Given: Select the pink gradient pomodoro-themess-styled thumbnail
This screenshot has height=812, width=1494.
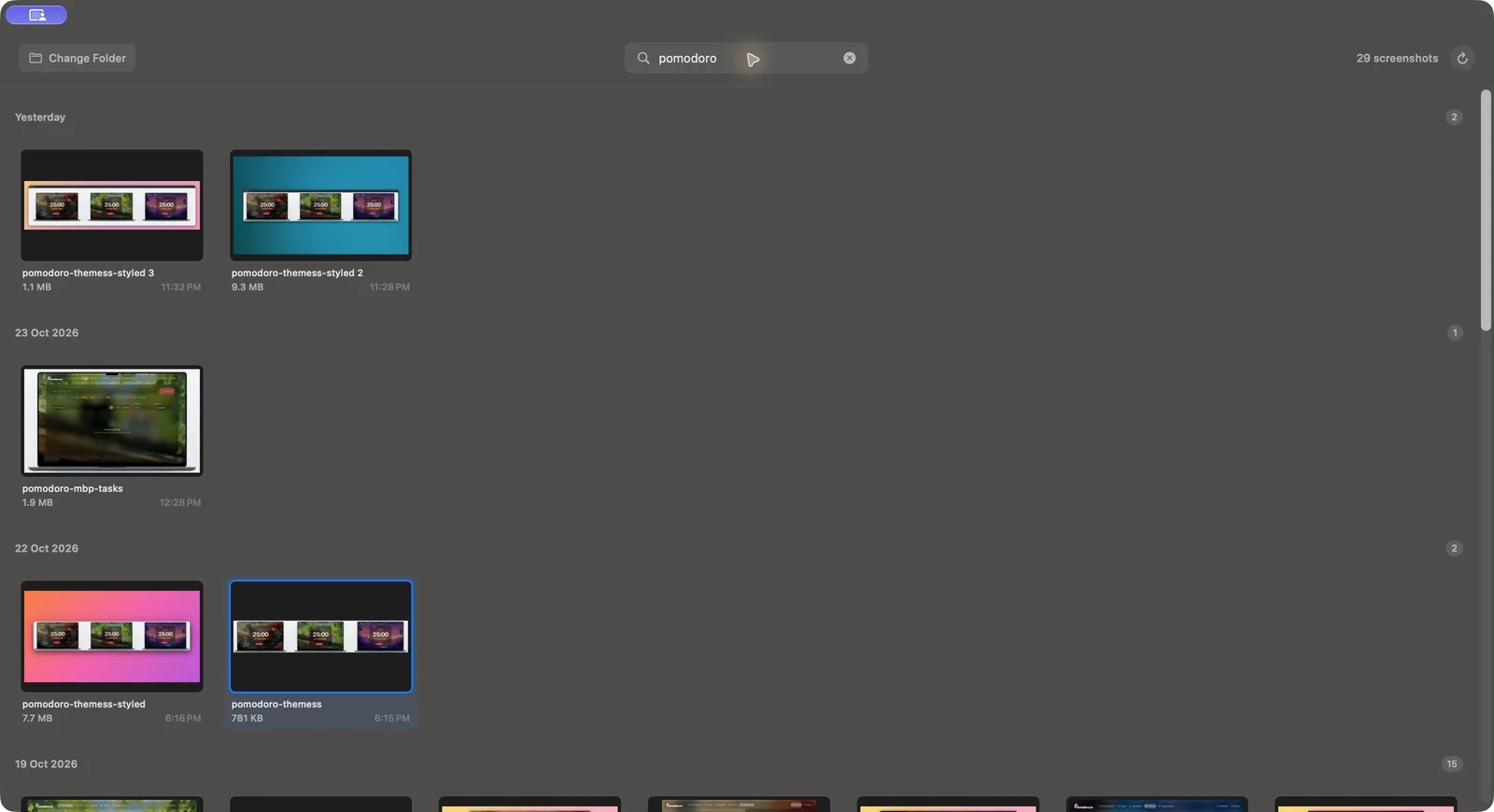Looking at the screenshot, I should (x=112, y=637).
